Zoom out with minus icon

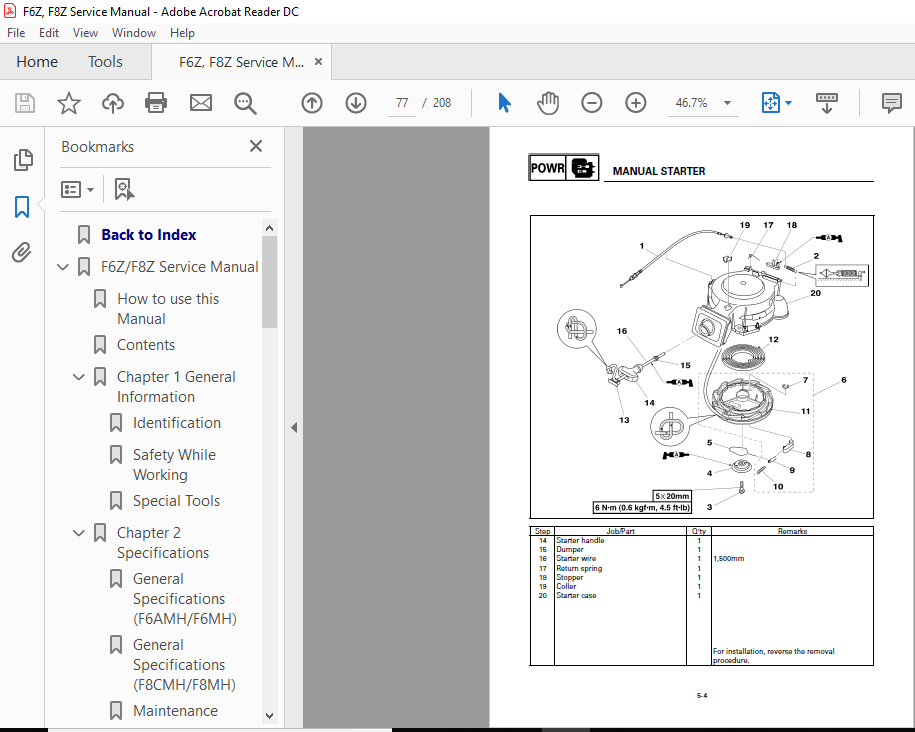click(592, 103)
